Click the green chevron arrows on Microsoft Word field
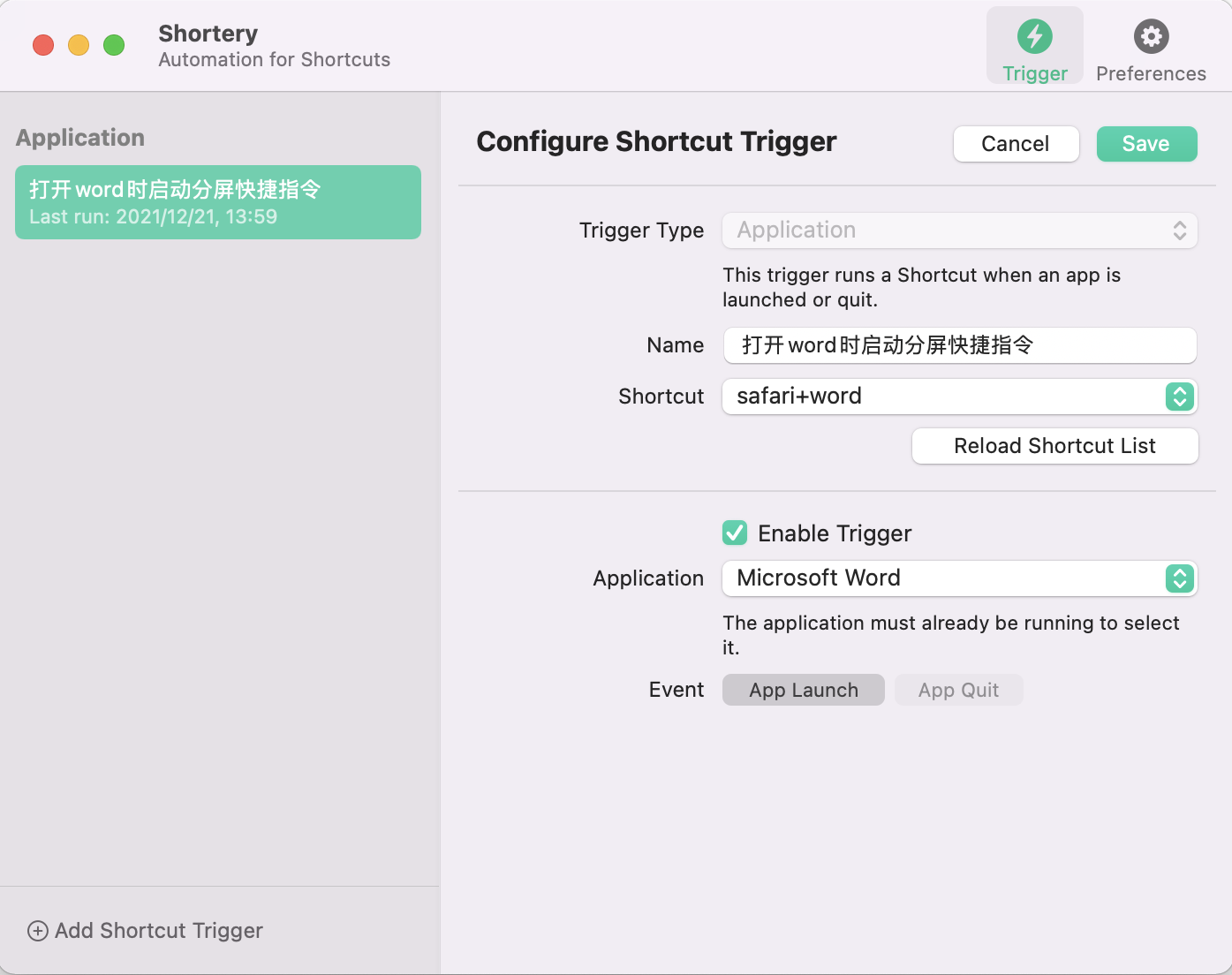 tap(1179, 578)
